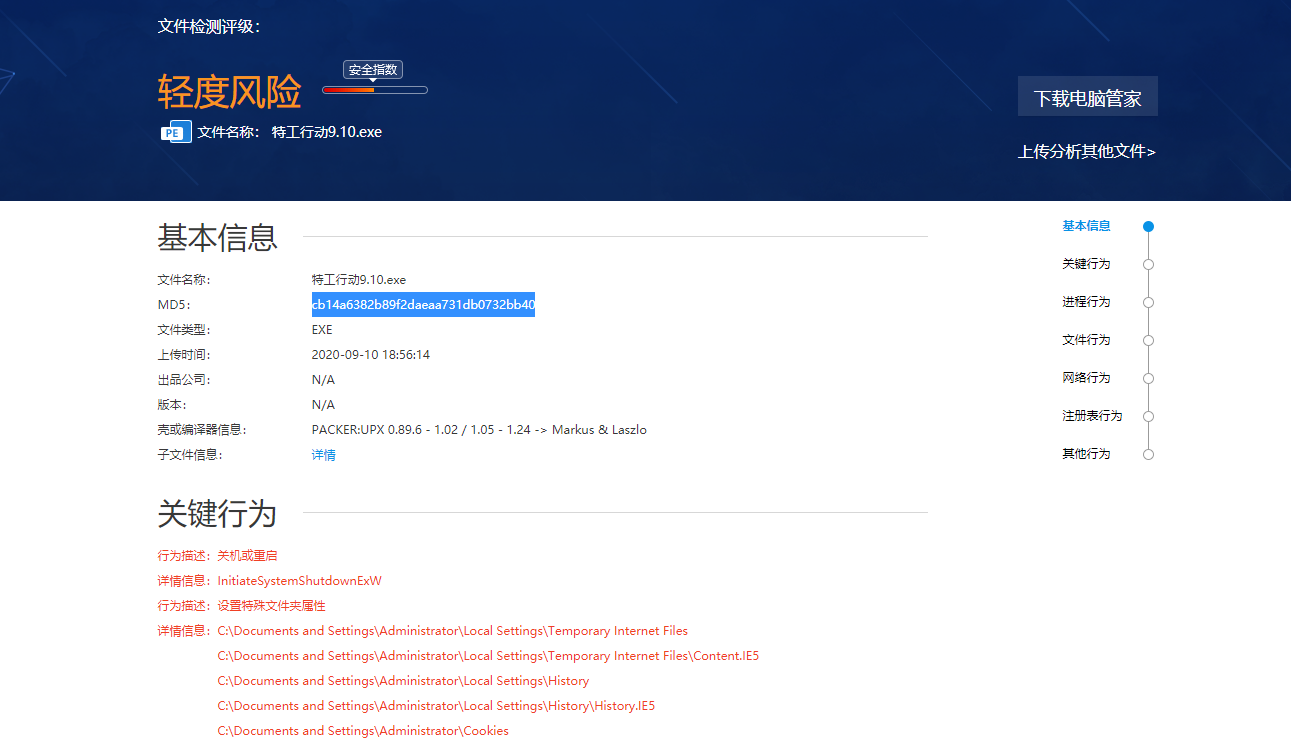Image resolution: width=1291 pixels, height=747 pixels.
Task: Click the 安全指数 badge
Action: pos(373,70)
